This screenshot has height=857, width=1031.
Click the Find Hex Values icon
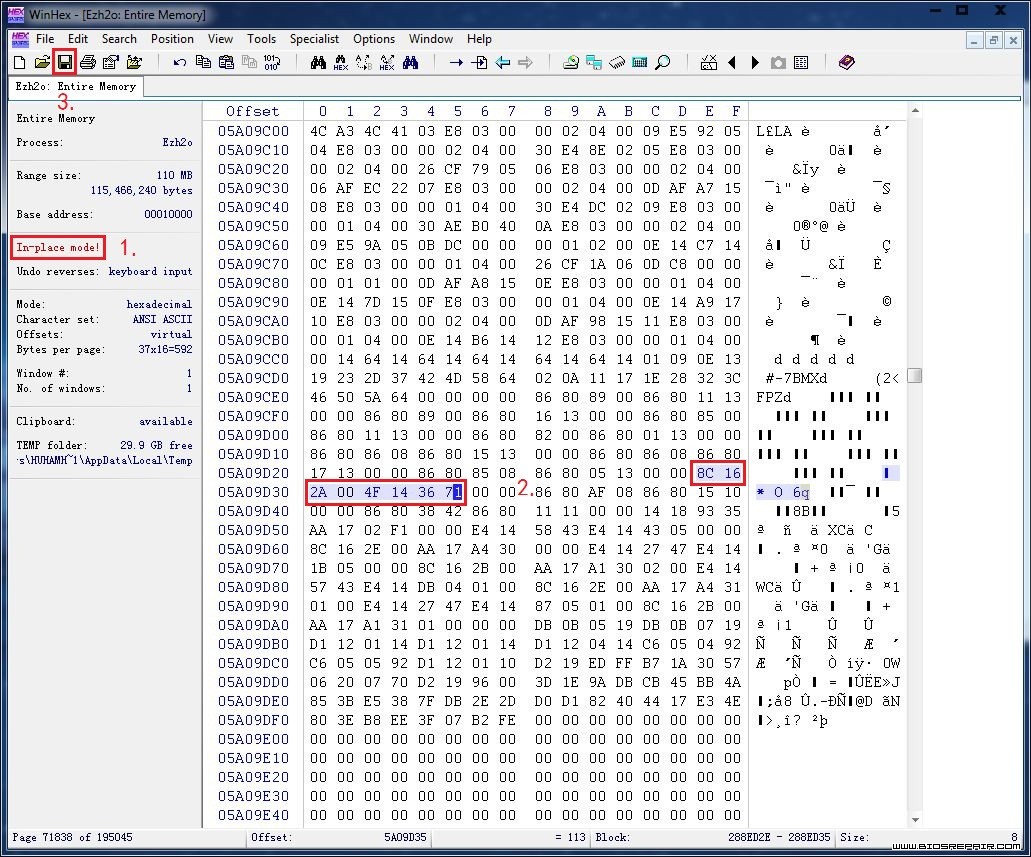coord(341,62)
